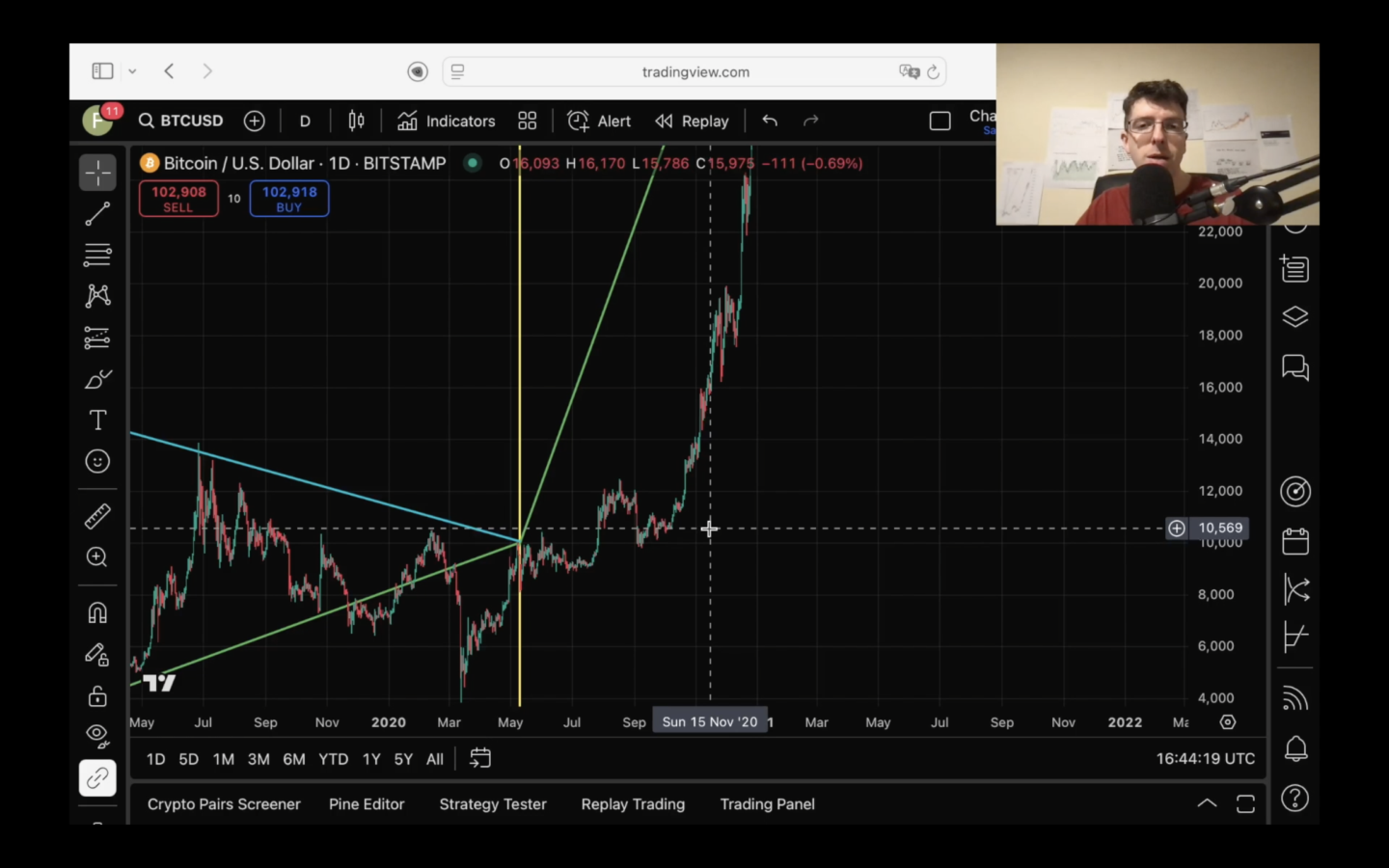Open the Trading Panel tab
1389x868 pixels.
[768, 804]
